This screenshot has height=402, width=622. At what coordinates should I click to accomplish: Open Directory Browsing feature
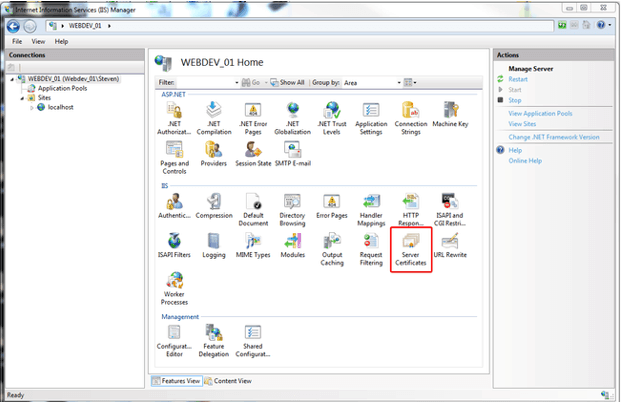292,210
